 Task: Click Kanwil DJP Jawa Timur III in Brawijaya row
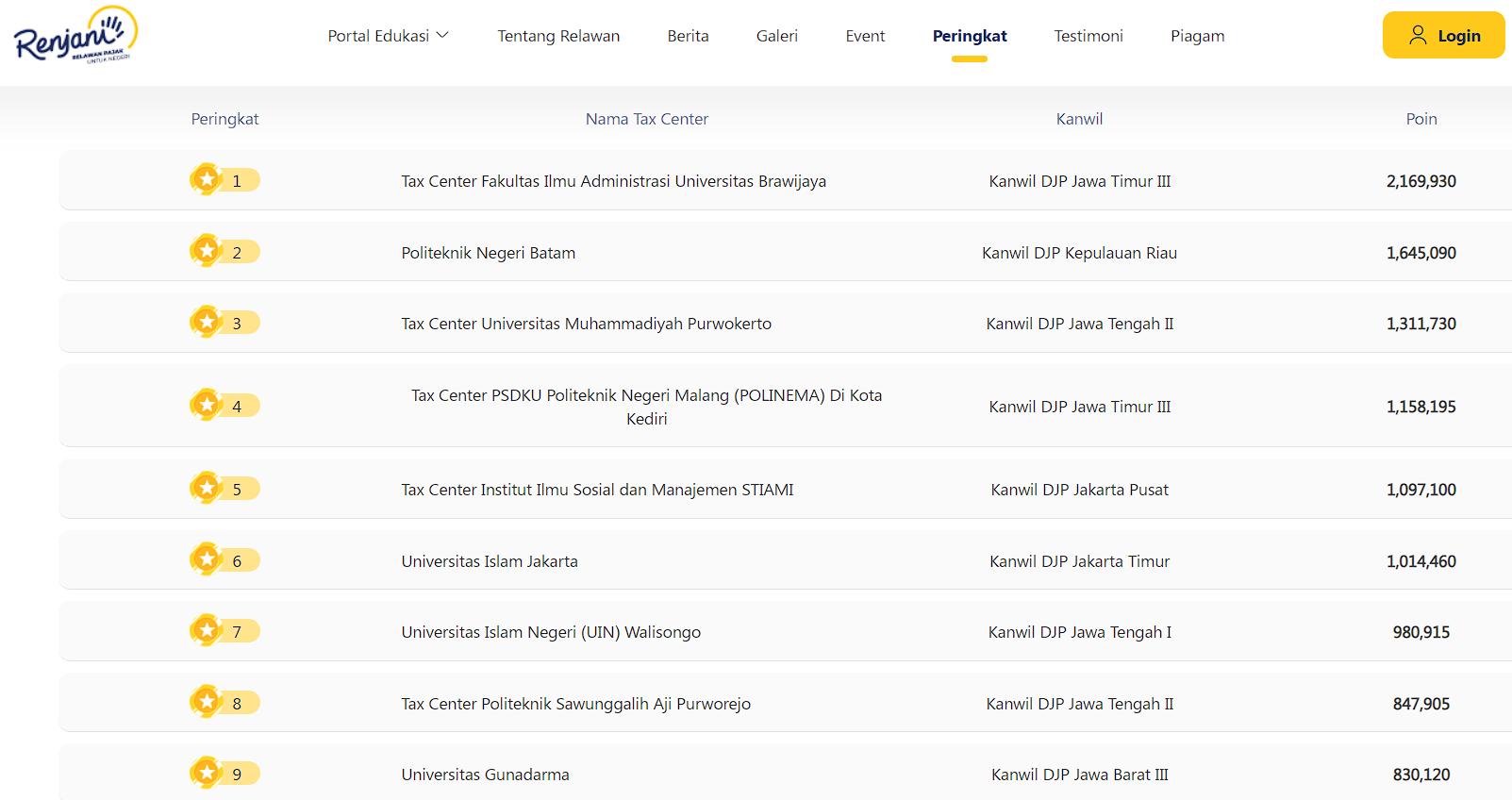[x=1080, y=181]
